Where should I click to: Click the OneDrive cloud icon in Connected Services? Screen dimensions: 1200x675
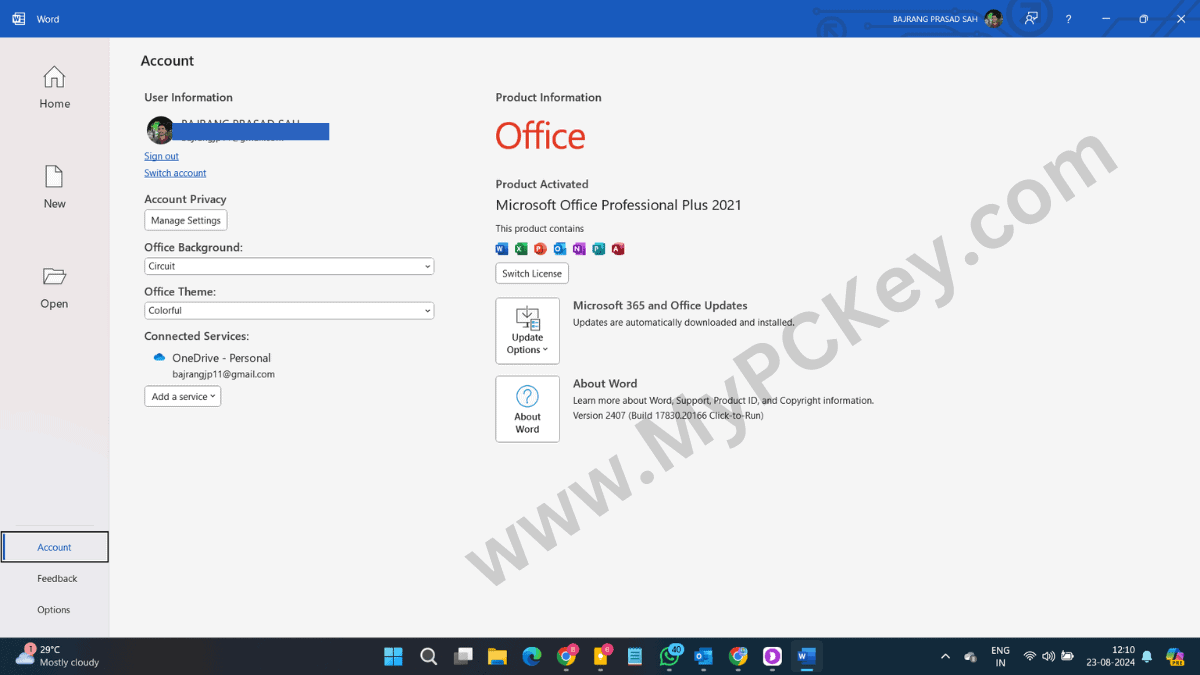pos(159,357)
